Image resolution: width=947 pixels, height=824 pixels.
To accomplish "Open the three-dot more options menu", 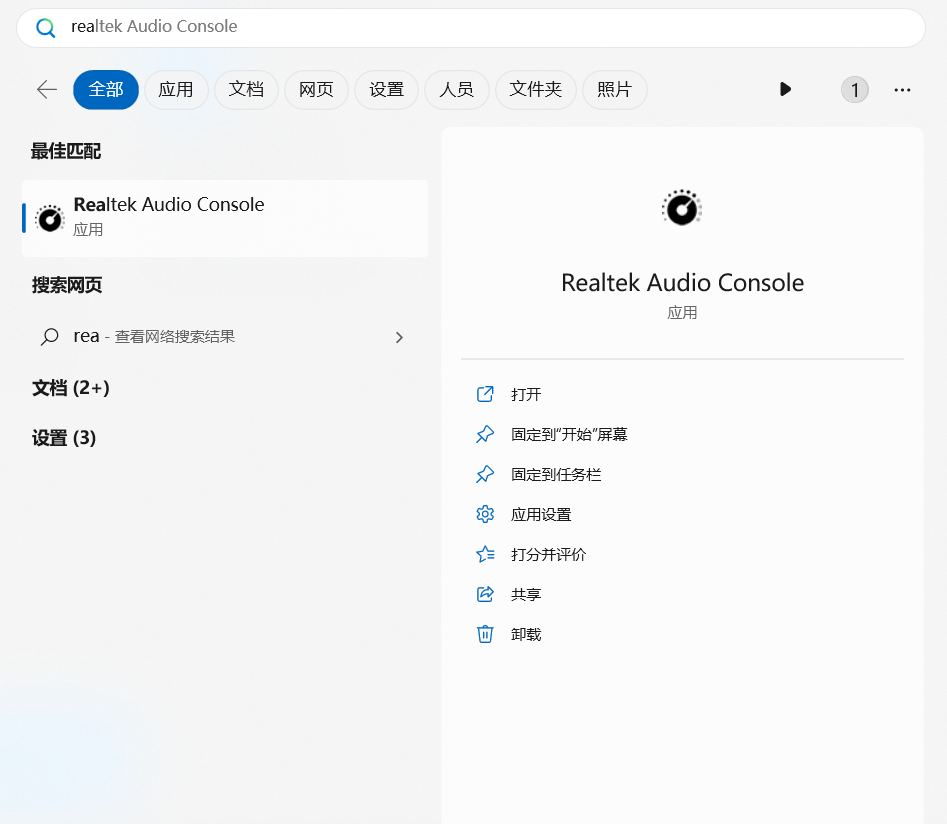I will (x=902, y=90).
